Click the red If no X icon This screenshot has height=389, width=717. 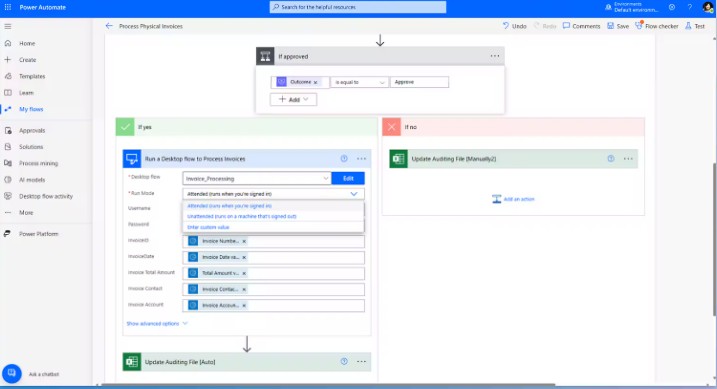(x=391, y=127)
